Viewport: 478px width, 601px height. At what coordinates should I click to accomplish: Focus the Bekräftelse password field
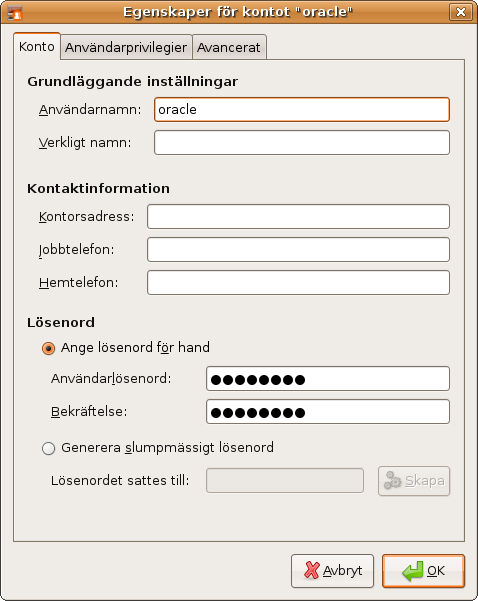(x=328, y=412)
